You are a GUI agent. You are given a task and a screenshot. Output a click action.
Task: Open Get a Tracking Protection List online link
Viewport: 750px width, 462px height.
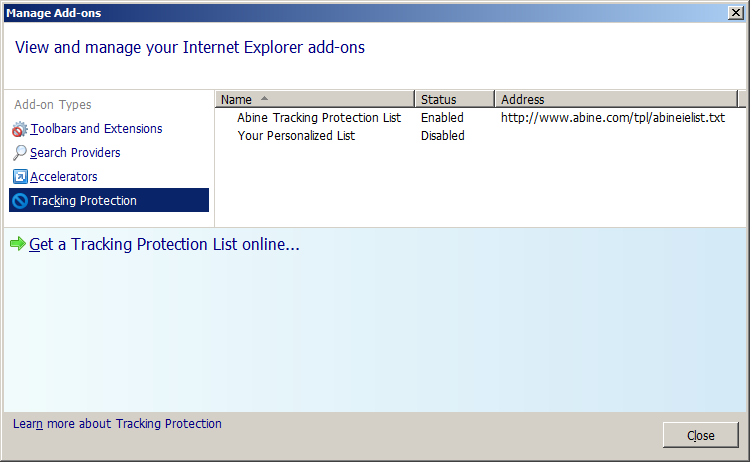(164, 244)
